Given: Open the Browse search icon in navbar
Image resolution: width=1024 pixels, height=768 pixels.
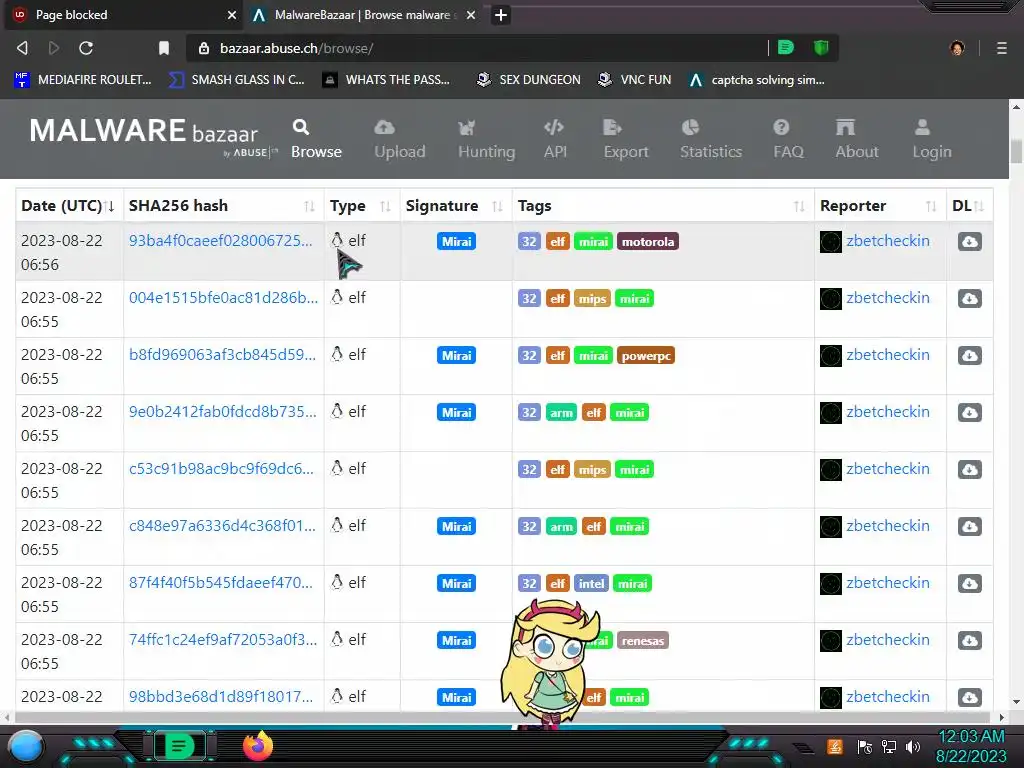Looking at the screenshot, I should [x=300, y=127].
